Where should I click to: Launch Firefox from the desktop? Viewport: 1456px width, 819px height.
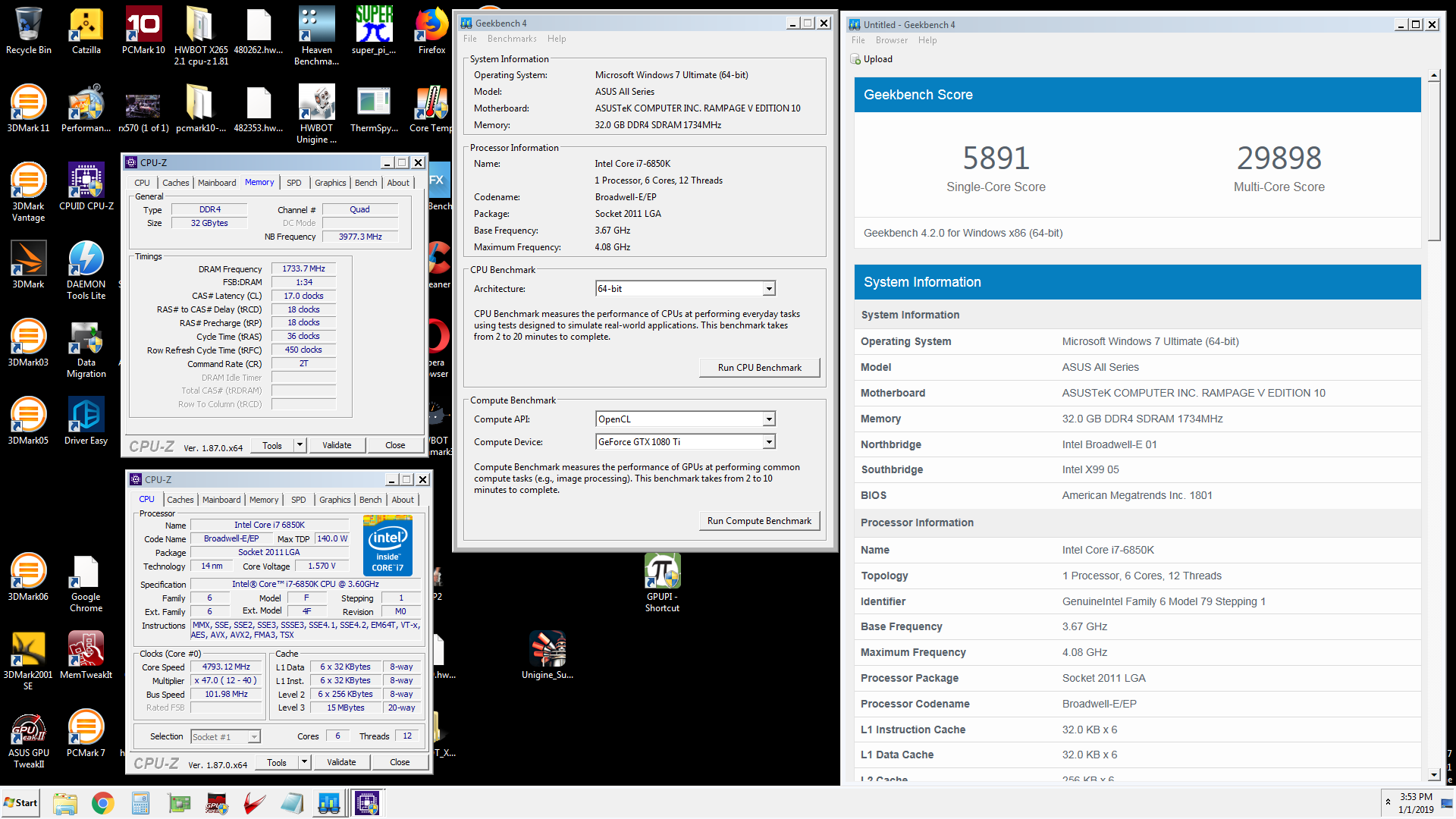(431, 31)
